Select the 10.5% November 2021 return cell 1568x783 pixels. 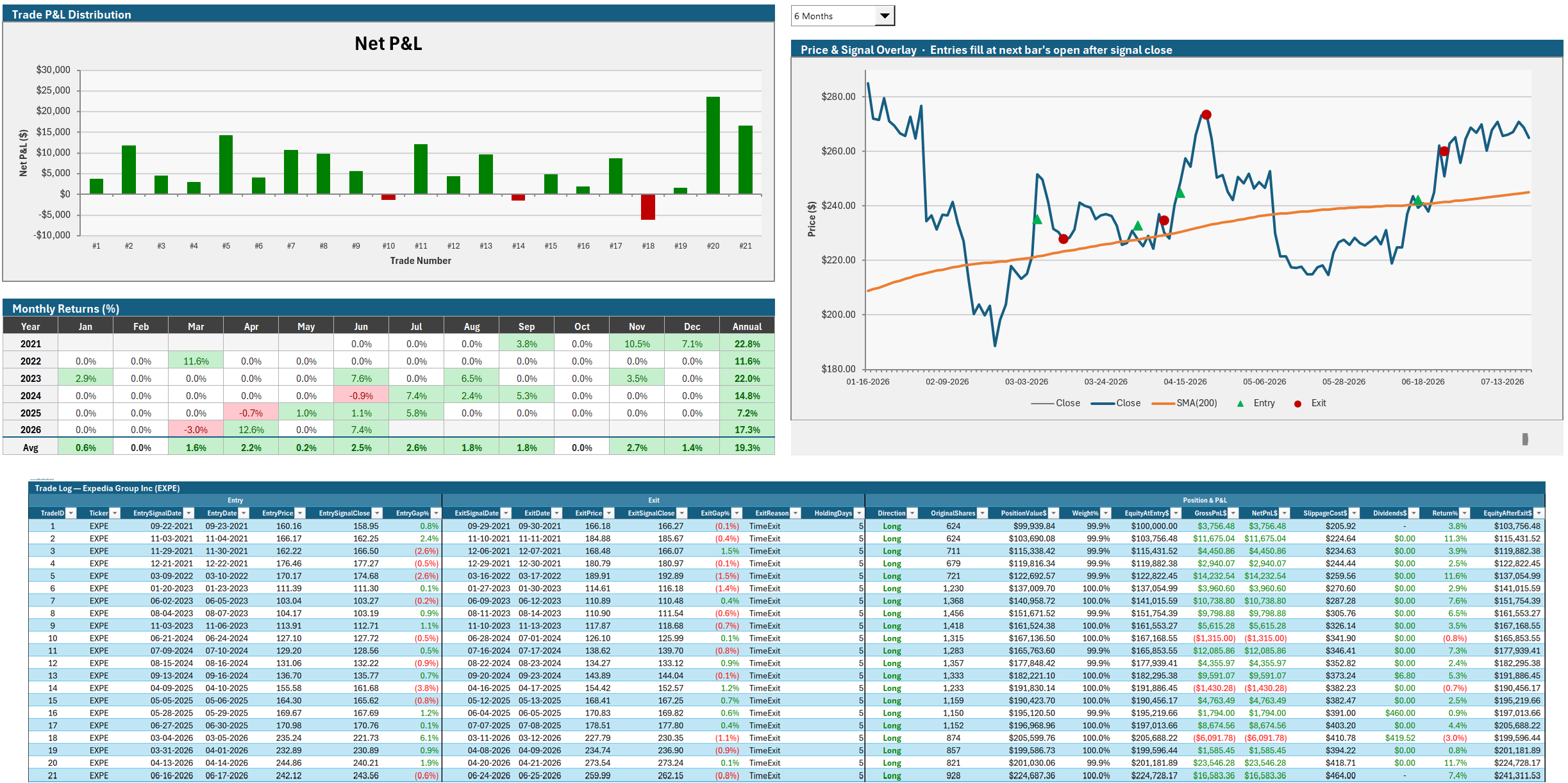[637, 344]
